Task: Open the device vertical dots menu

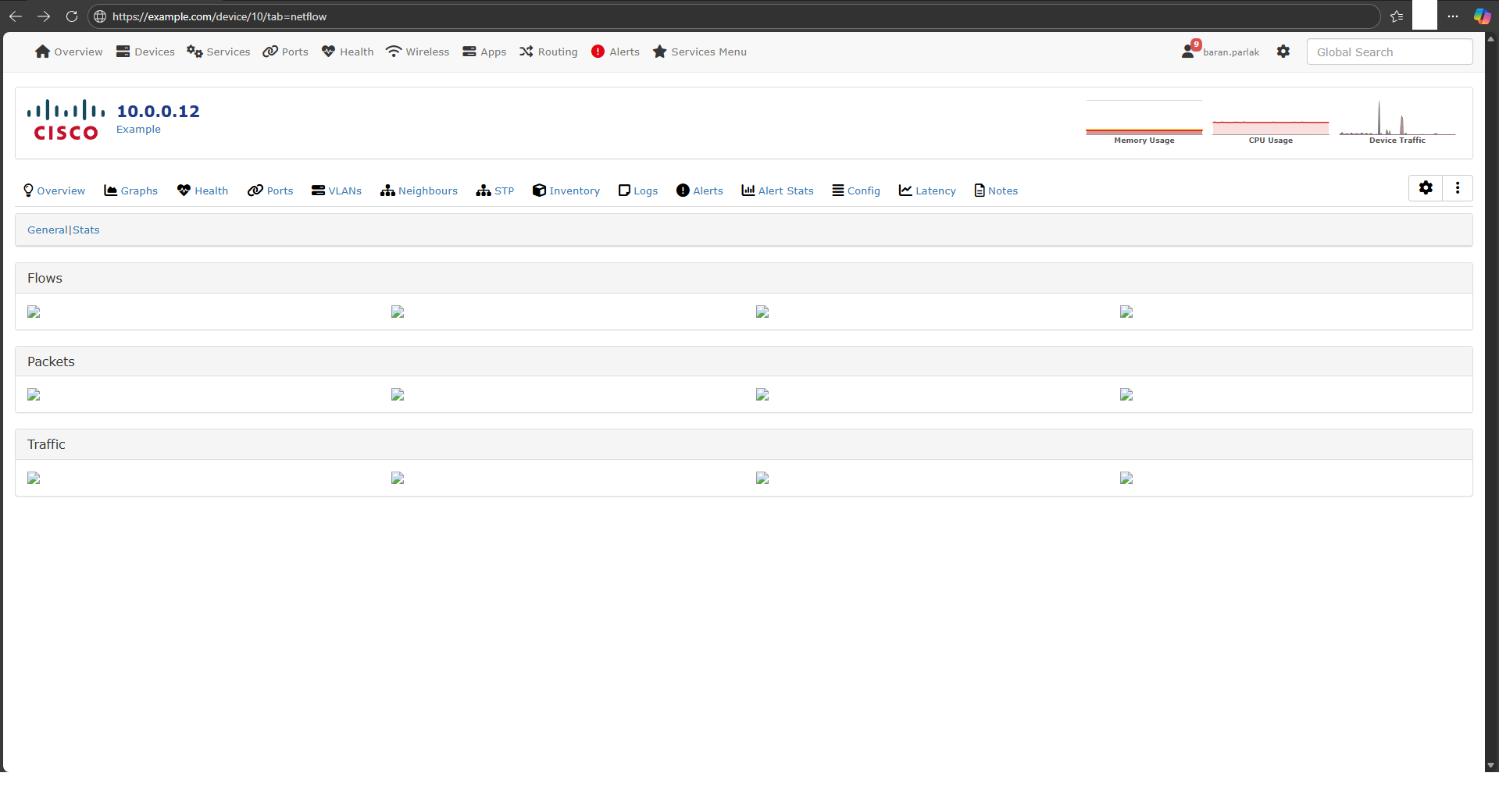Action: 1458,188
